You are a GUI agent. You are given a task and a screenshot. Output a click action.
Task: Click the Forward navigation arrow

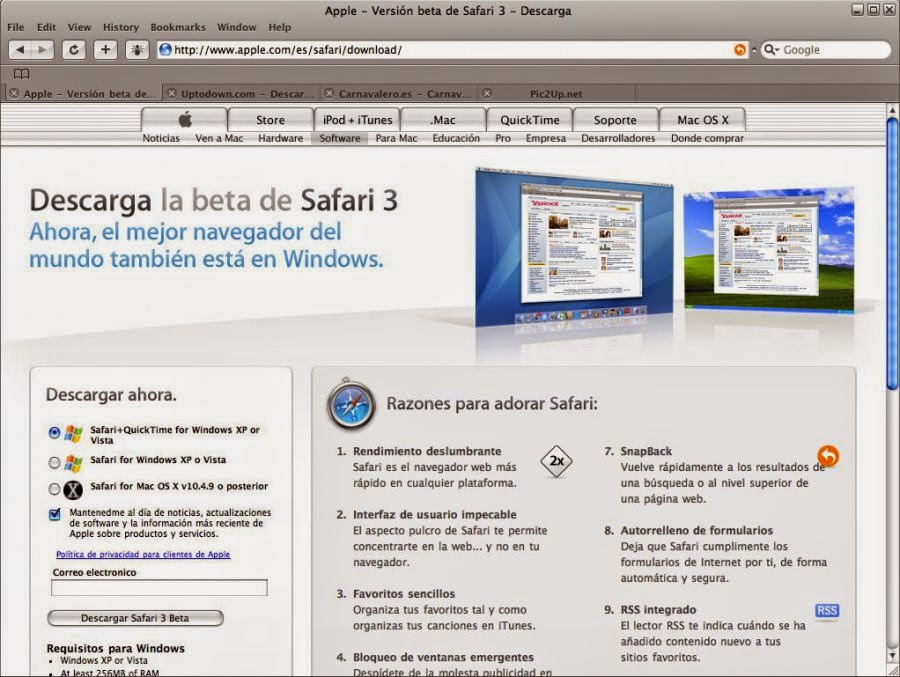[x=42, y=50]
